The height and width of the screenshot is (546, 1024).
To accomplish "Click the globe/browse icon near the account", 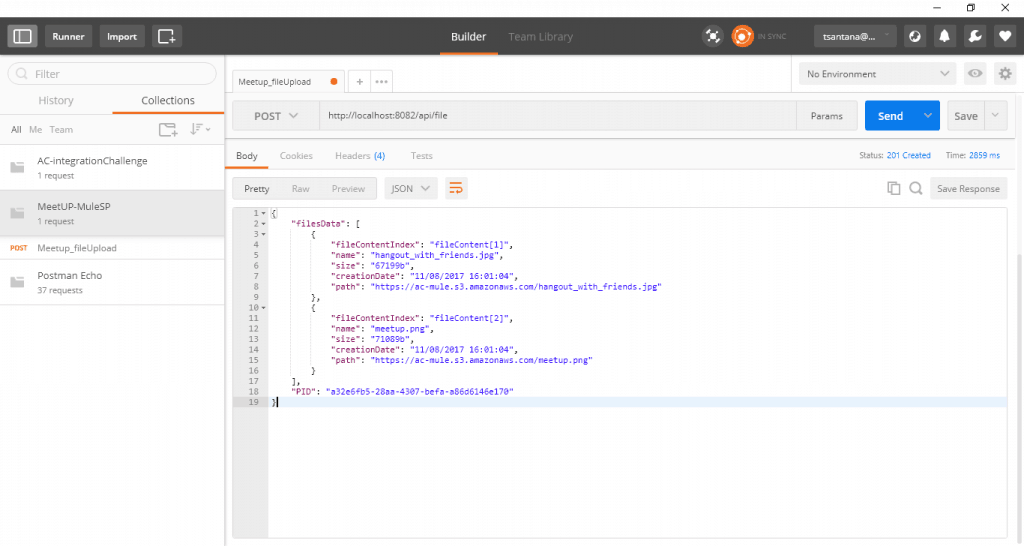I will 915,36.
